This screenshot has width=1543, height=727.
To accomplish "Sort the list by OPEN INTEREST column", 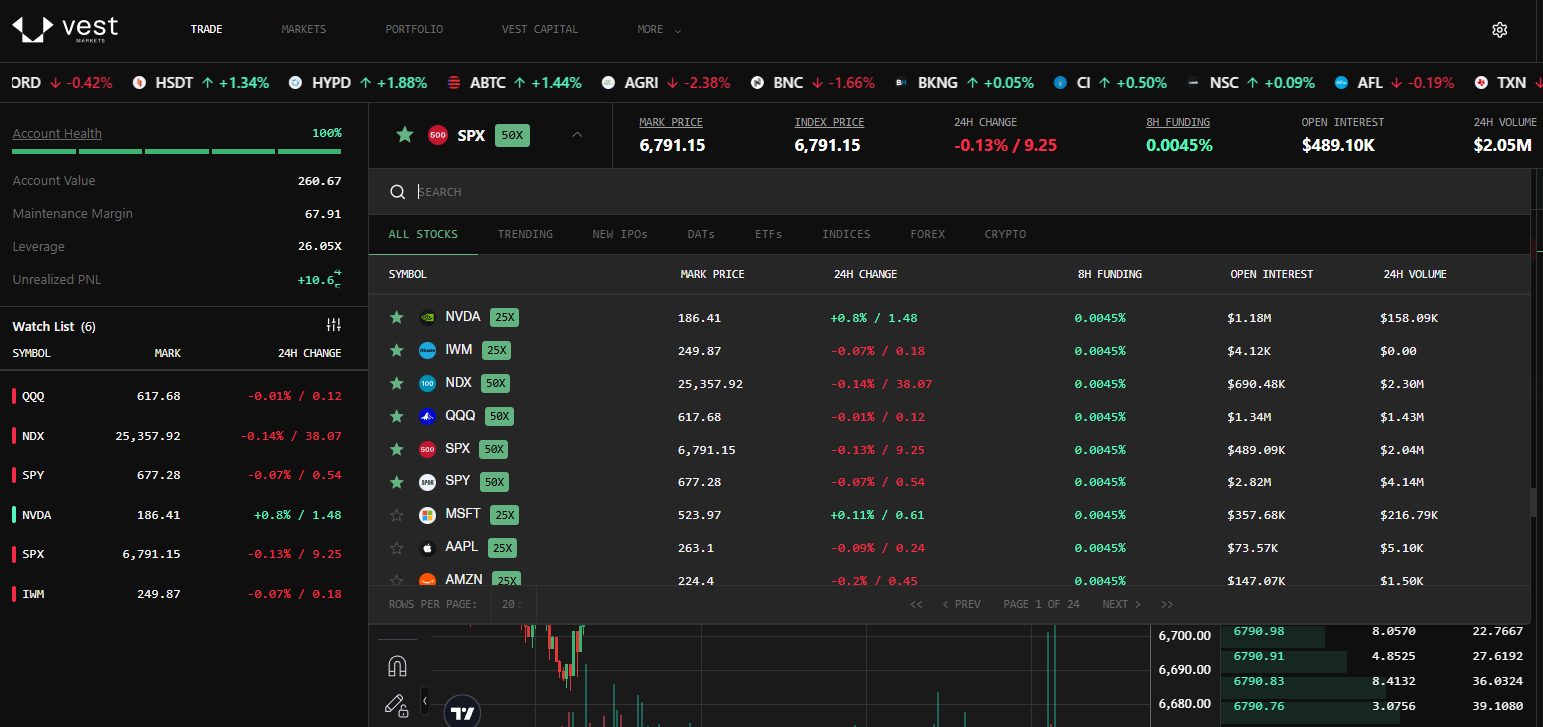I will [1272, 274].
